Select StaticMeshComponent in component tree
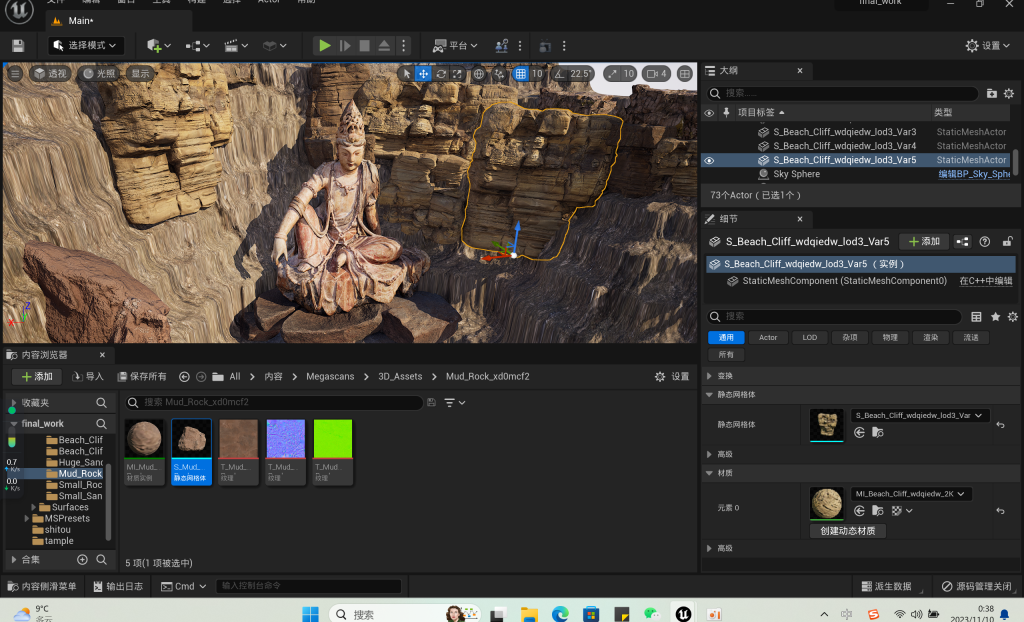 [844, 281]
